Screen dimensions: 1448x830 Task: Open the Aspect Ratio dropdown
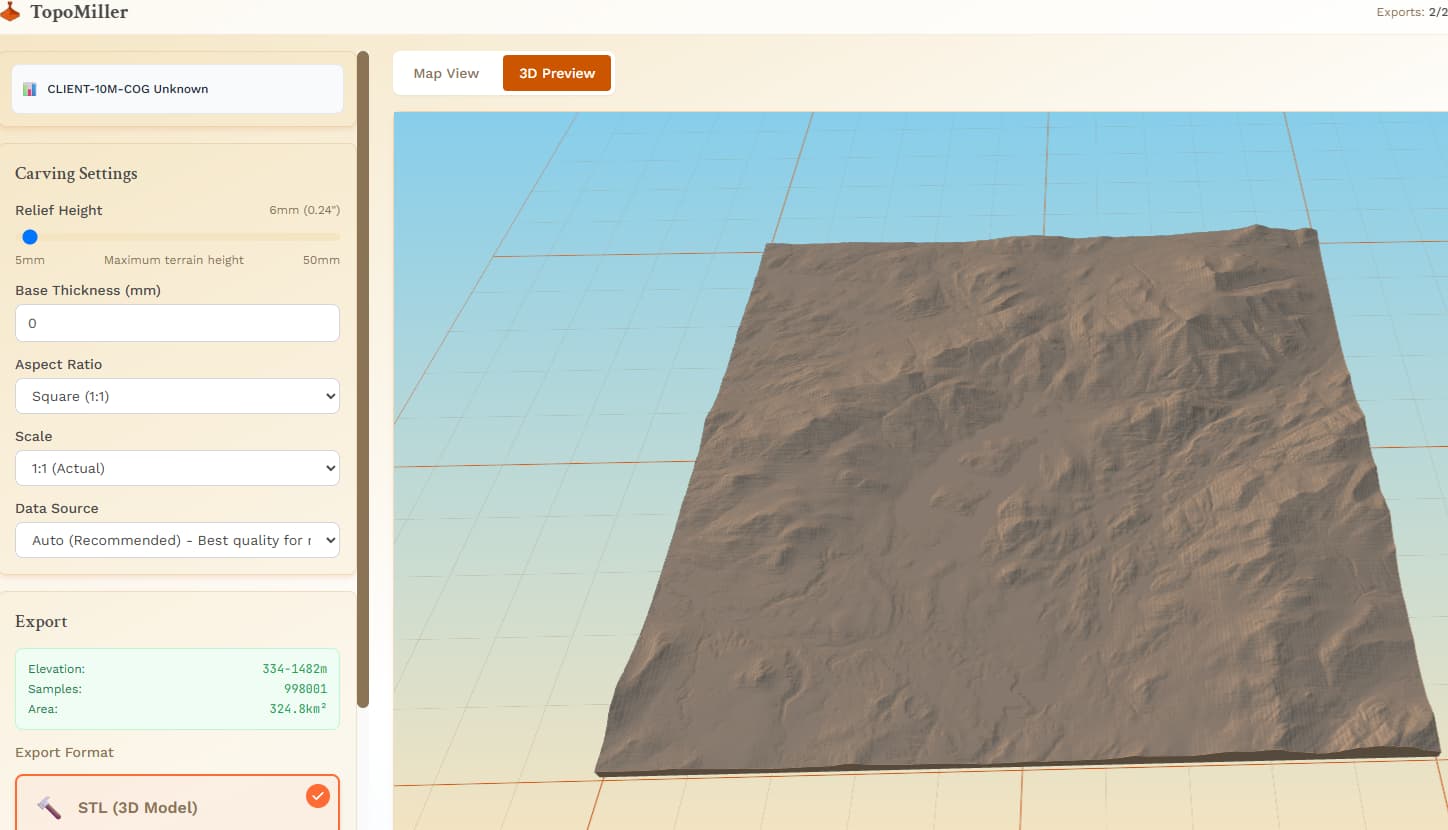coord(177,396)
